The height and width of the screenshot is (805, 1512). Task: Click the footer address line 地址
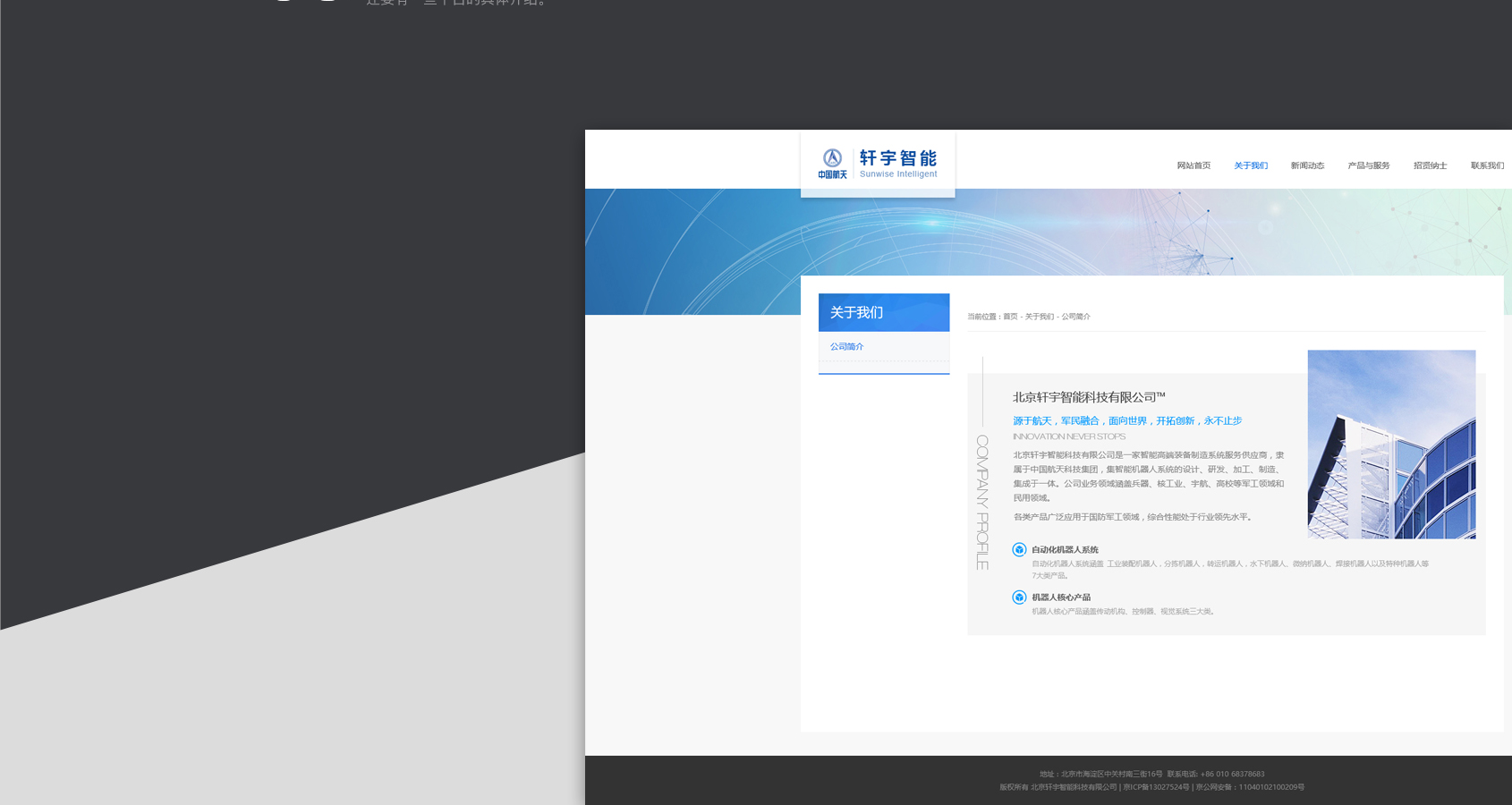pyautogui.click(x=1101, y=774)
